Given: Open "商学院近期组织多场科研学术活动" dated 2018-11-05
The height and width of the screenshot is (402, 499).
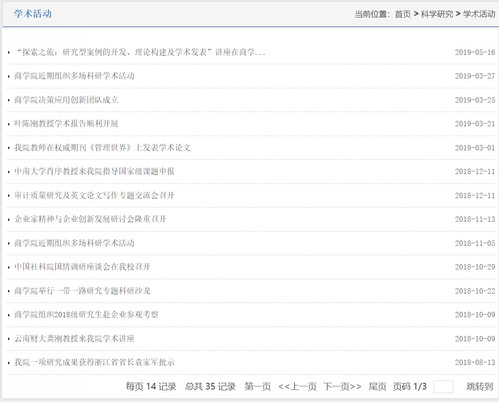Looking at the screenshot, I should click(x=74, y=243).
